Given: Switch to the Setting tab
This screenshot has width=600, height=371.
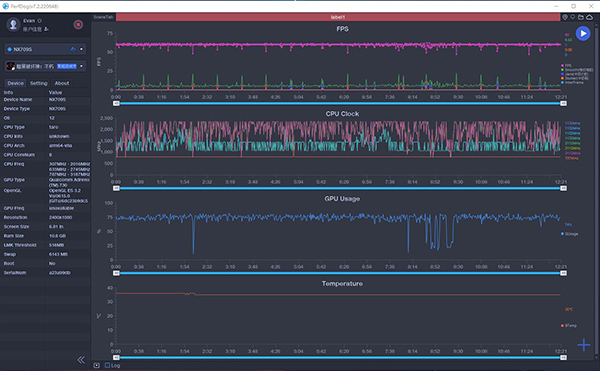Looking at the screenshot, I should (x=39, y=83).
